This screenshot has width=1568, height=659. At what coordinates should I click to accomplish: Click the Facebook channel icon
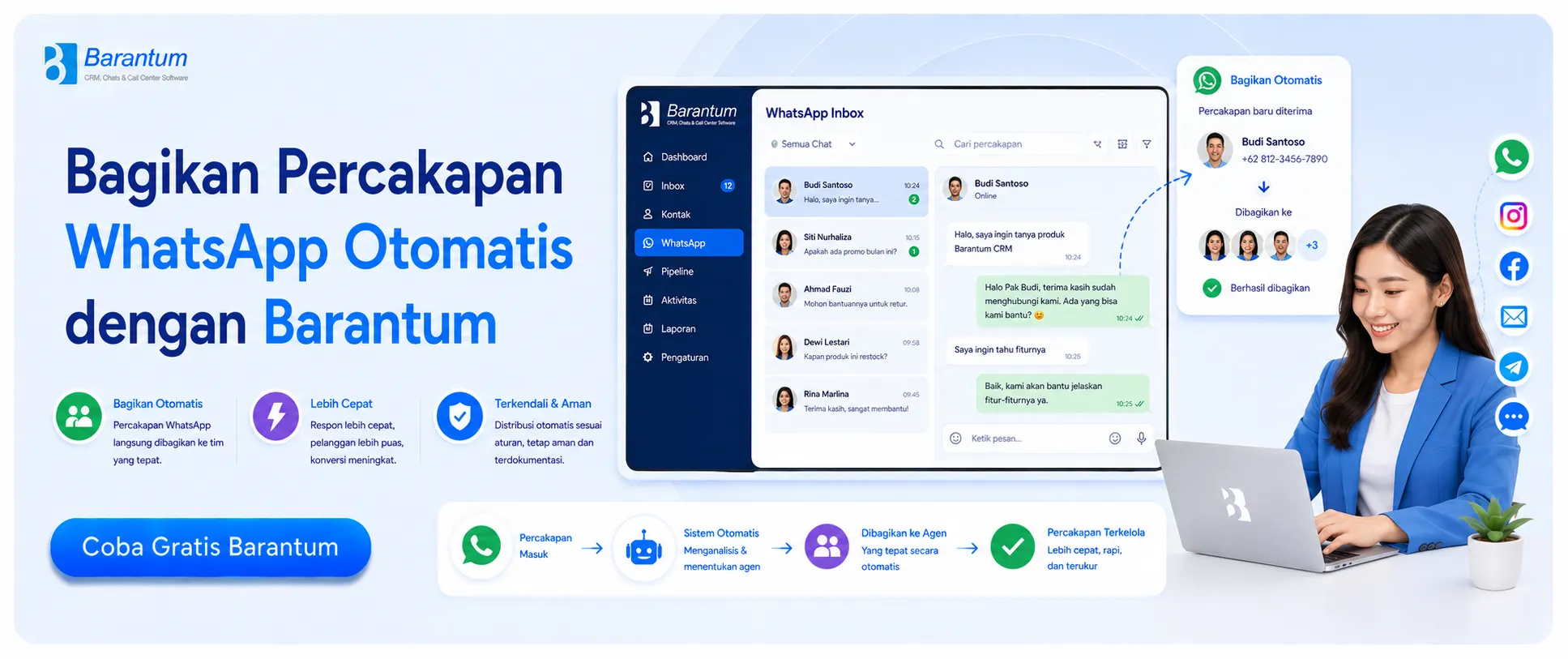point(1513,267)
